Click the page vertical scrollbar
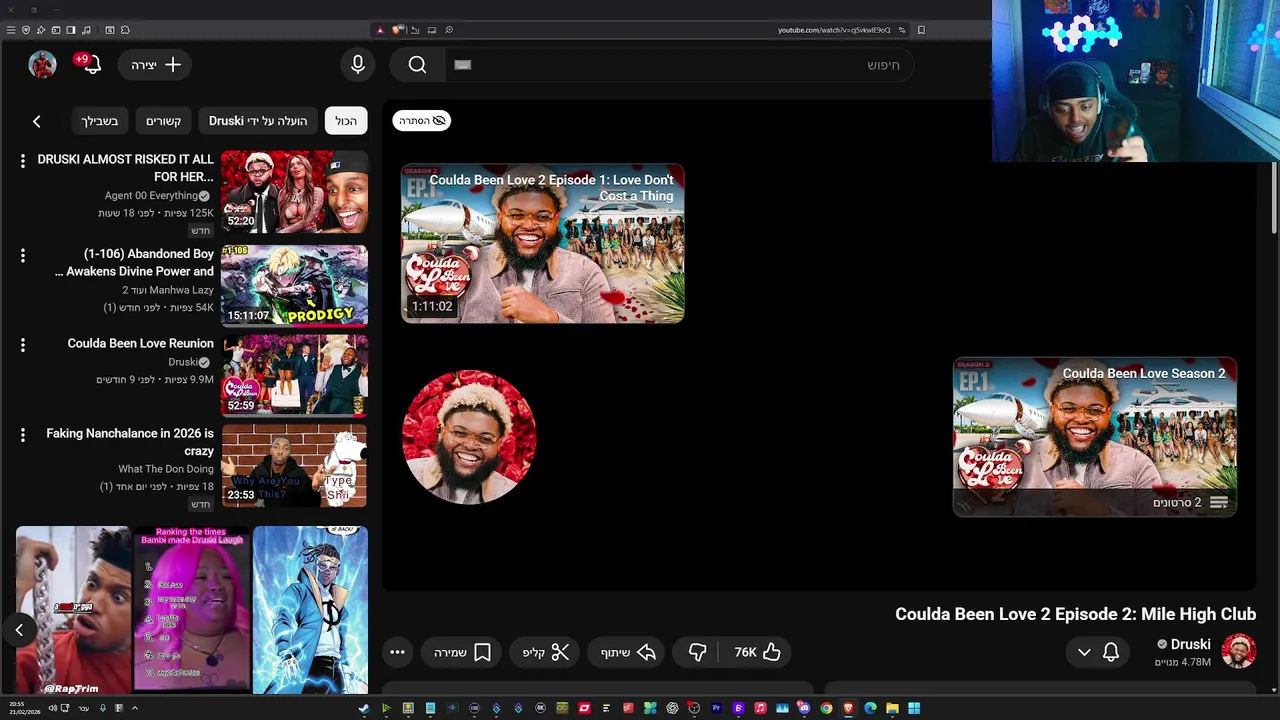 [1274, 200]
